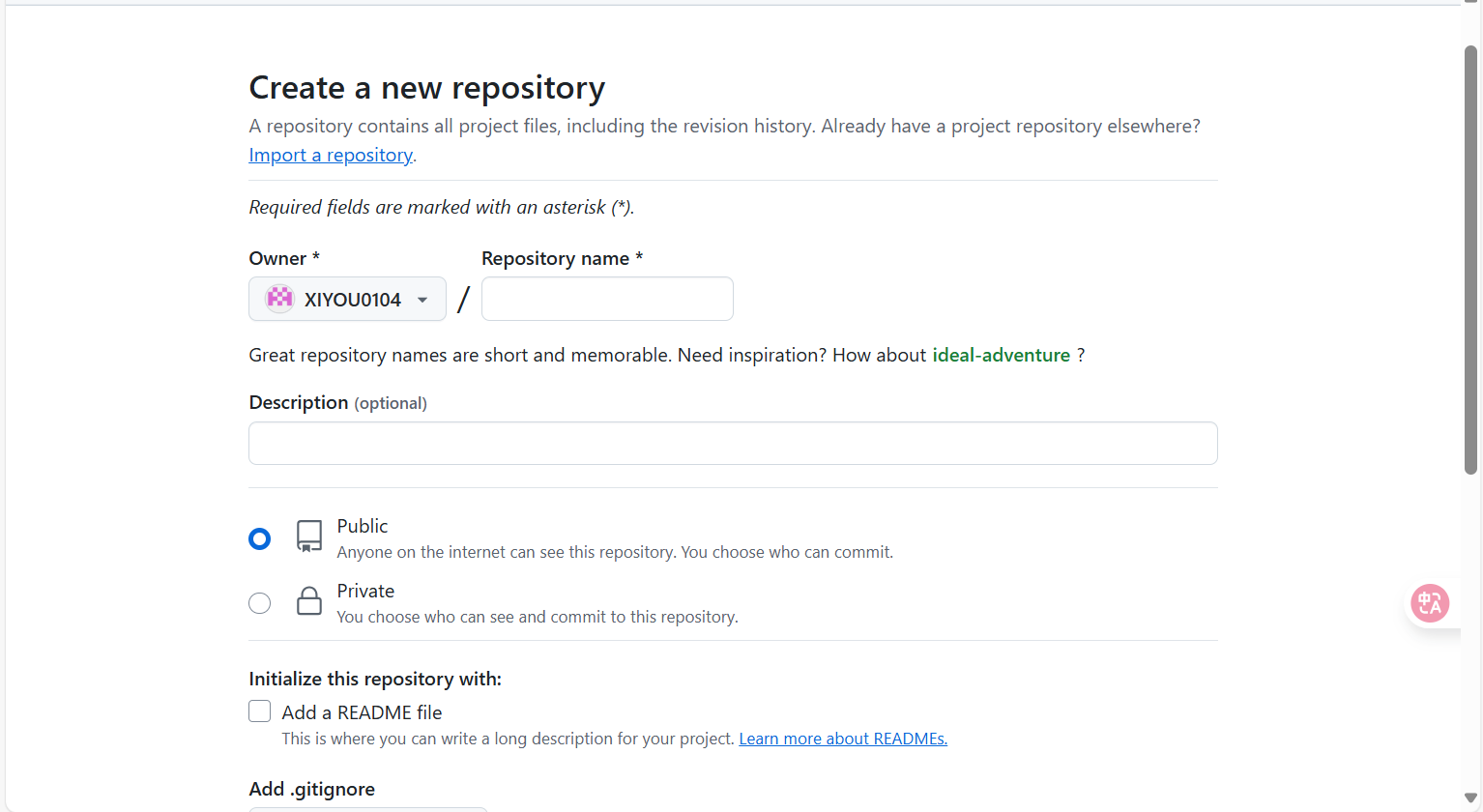This screenshot has width=1483, height=812.
Task: Select the Public visibility radio button
Action: (x=259, y=538)
